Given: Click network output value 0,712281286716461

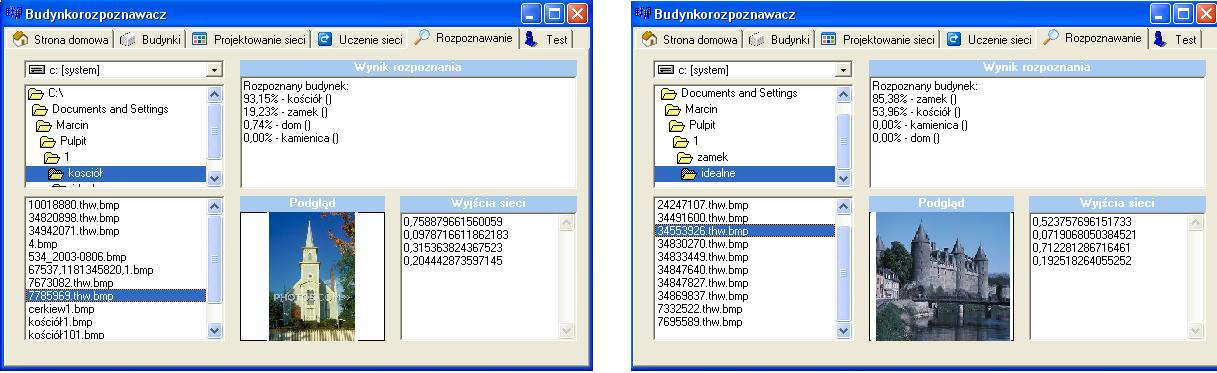Looking at the screenshot, I should click(1082, 247).
